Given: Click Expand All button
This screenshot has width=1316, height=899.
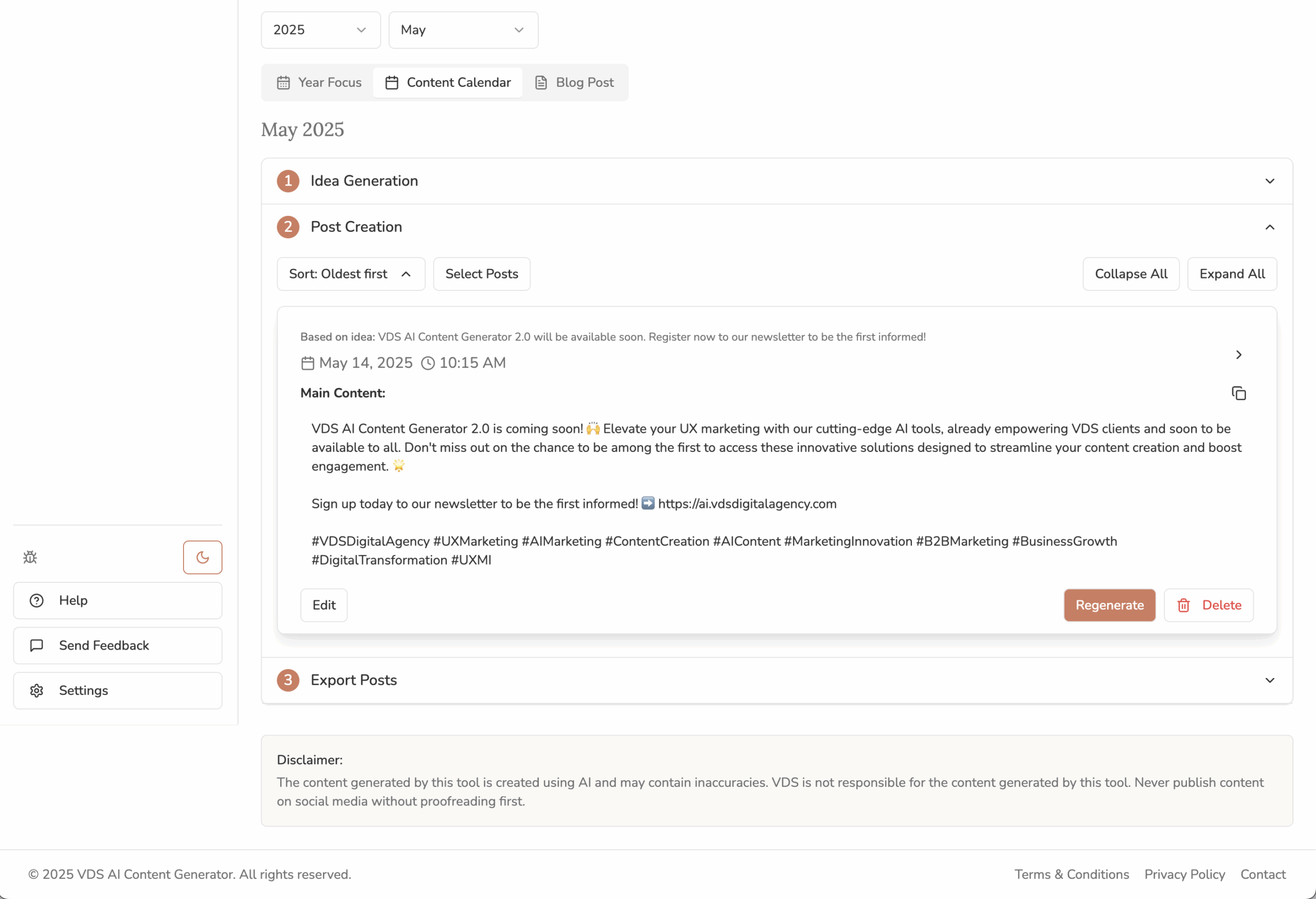Looking at the screenshot, I should [1232, 274].
